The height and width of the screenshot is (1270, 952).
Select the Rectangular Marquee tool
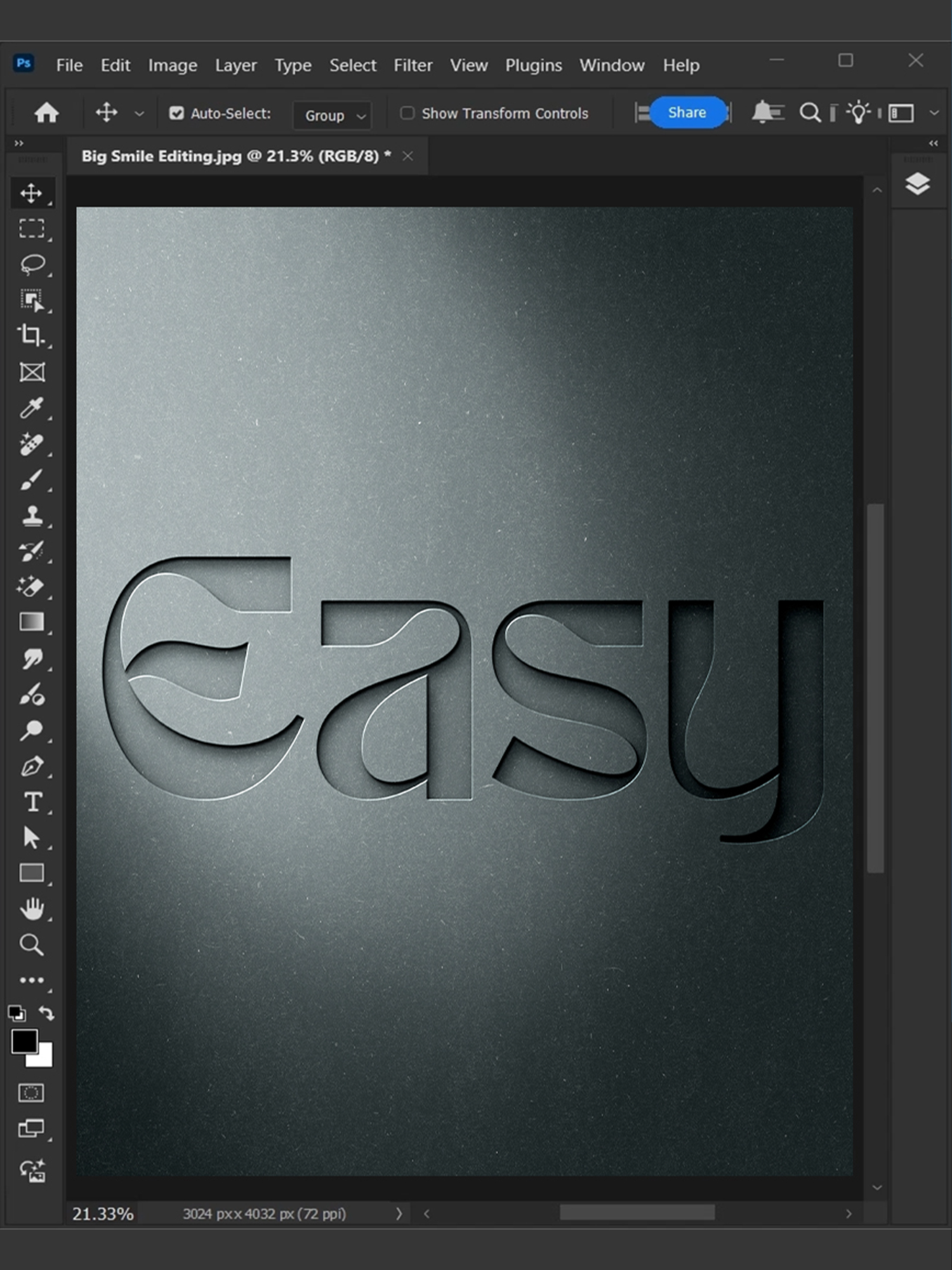pos(32,229)
